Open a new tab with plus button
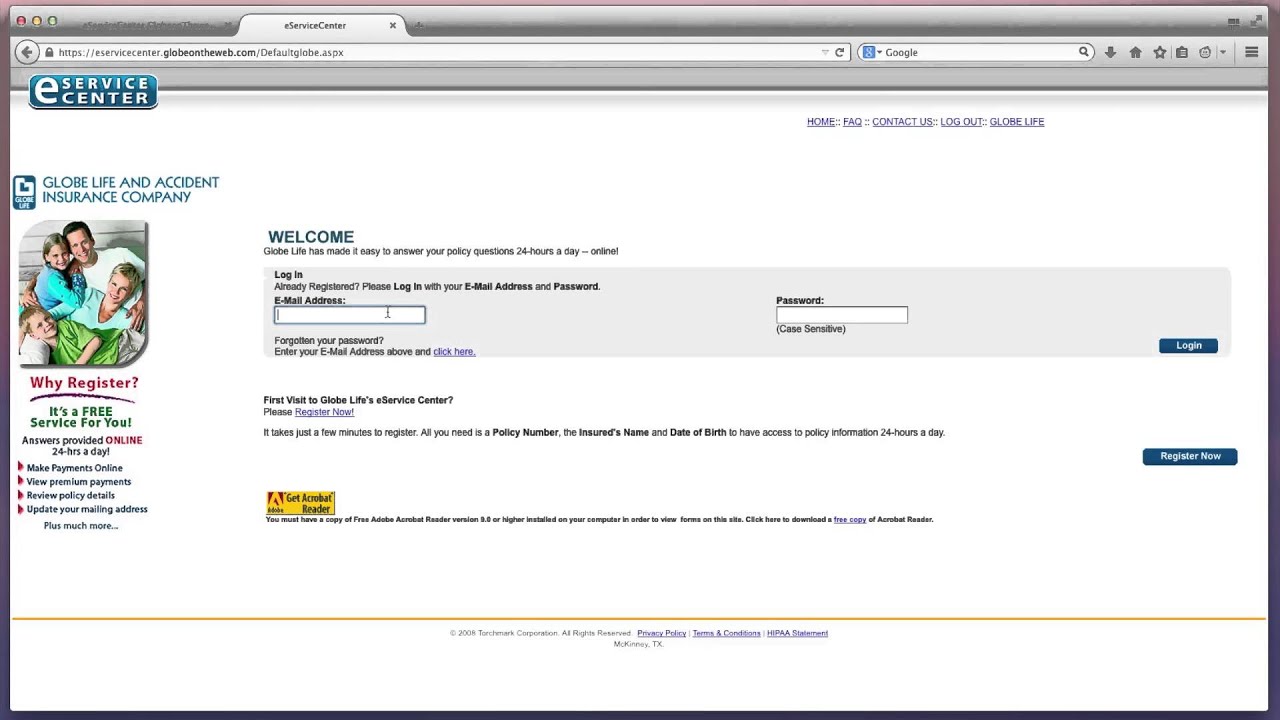The image size is (1280, 720). (x=418, y=25)
